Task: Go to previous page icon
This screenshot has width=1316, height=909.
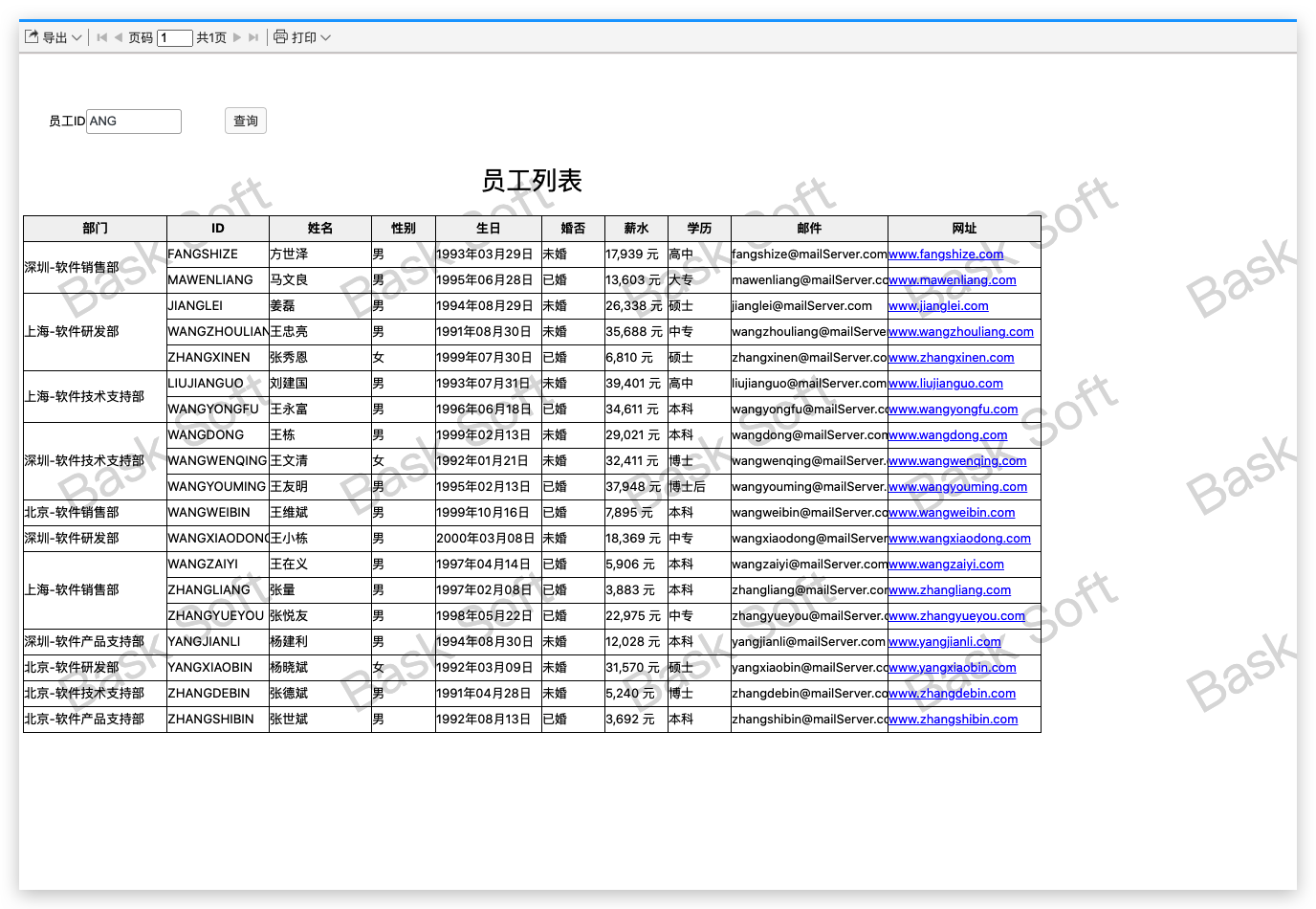Action: coord(119,37)
